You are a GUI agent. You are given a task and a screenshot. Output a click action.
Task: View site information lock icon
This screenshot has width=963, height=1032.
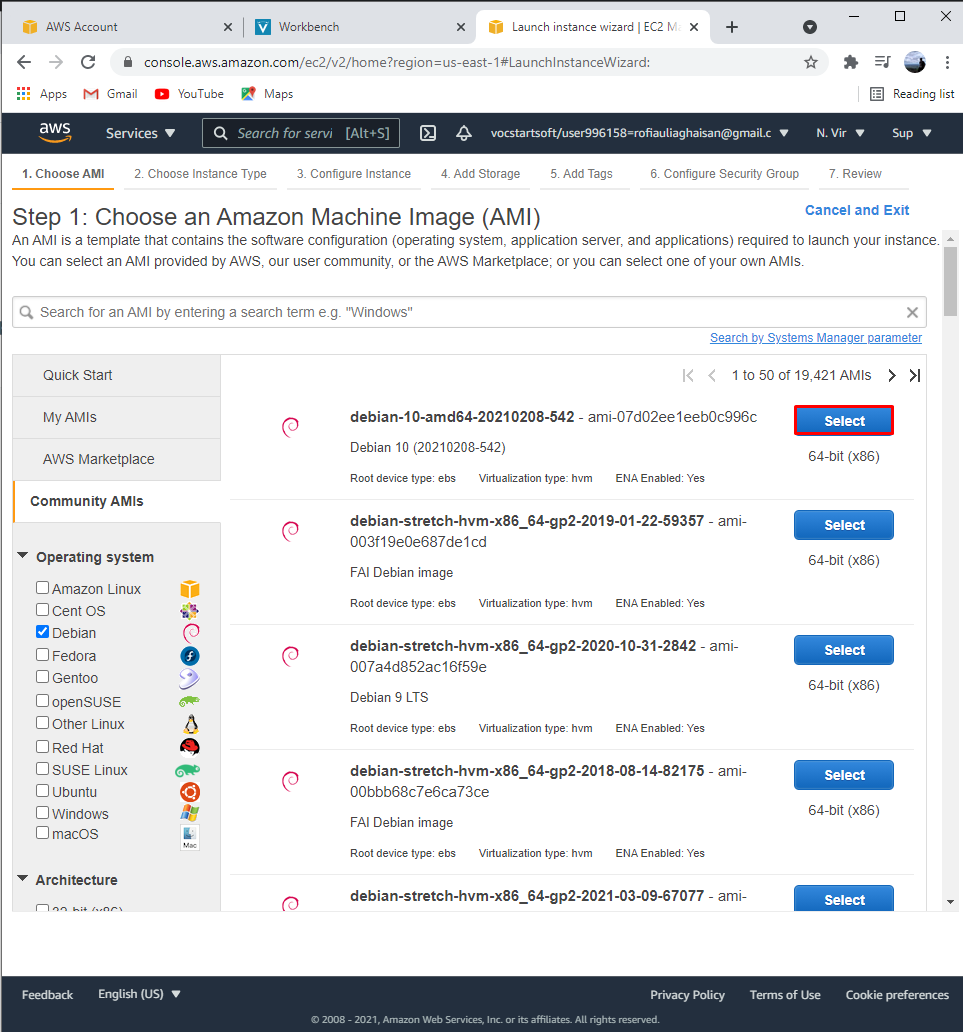pyautogui.click(x=128, y=63)
